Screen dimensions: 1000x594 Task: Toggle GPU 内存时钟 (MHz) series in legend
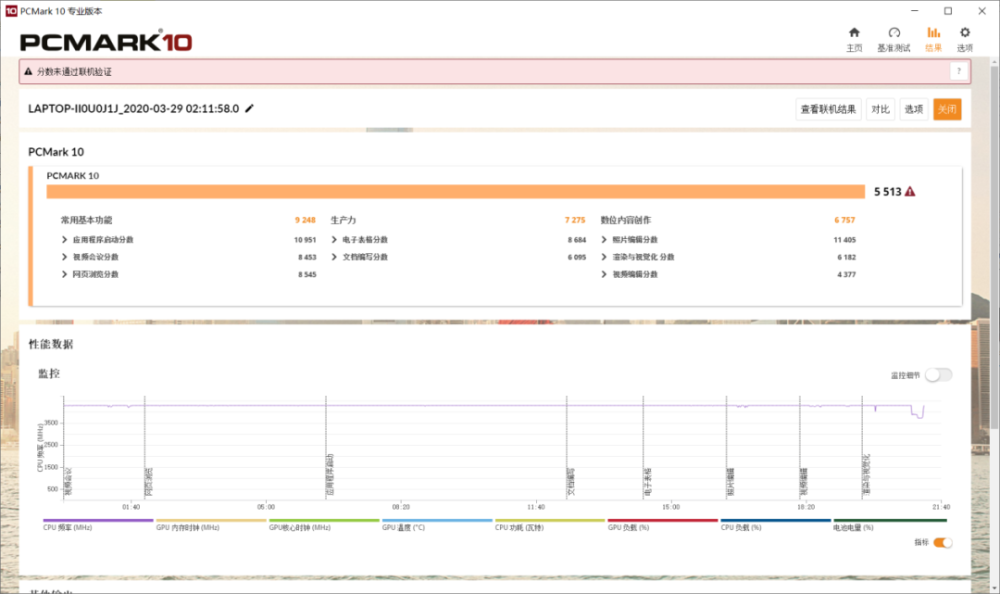point(211,524)
